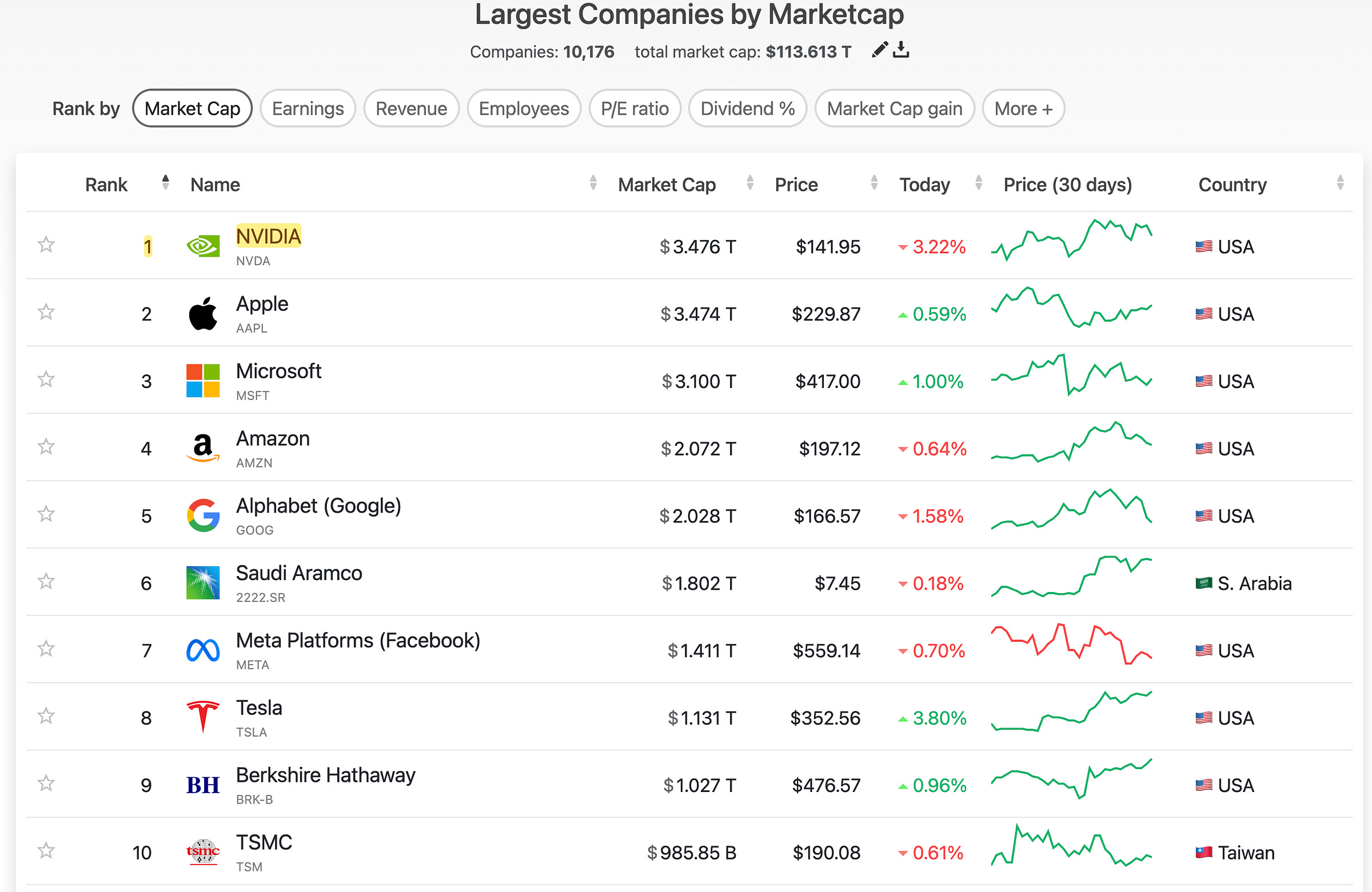Star Saudi Aramco as a favorite
The height and width of the screenshot is (892, 1372).
click(46, 581)
